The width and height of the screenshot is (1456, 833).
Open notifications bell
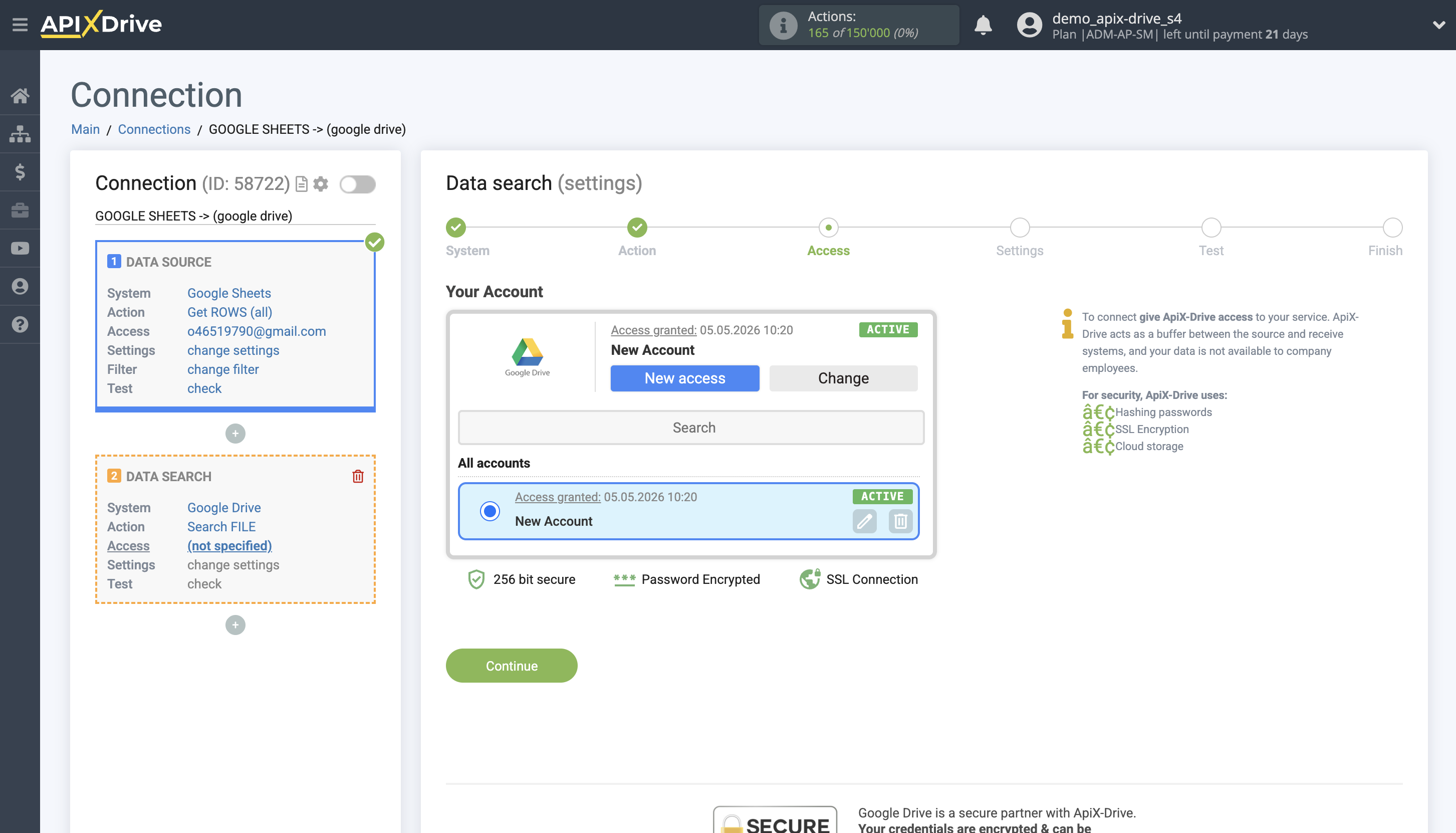[x=983, y=25]
